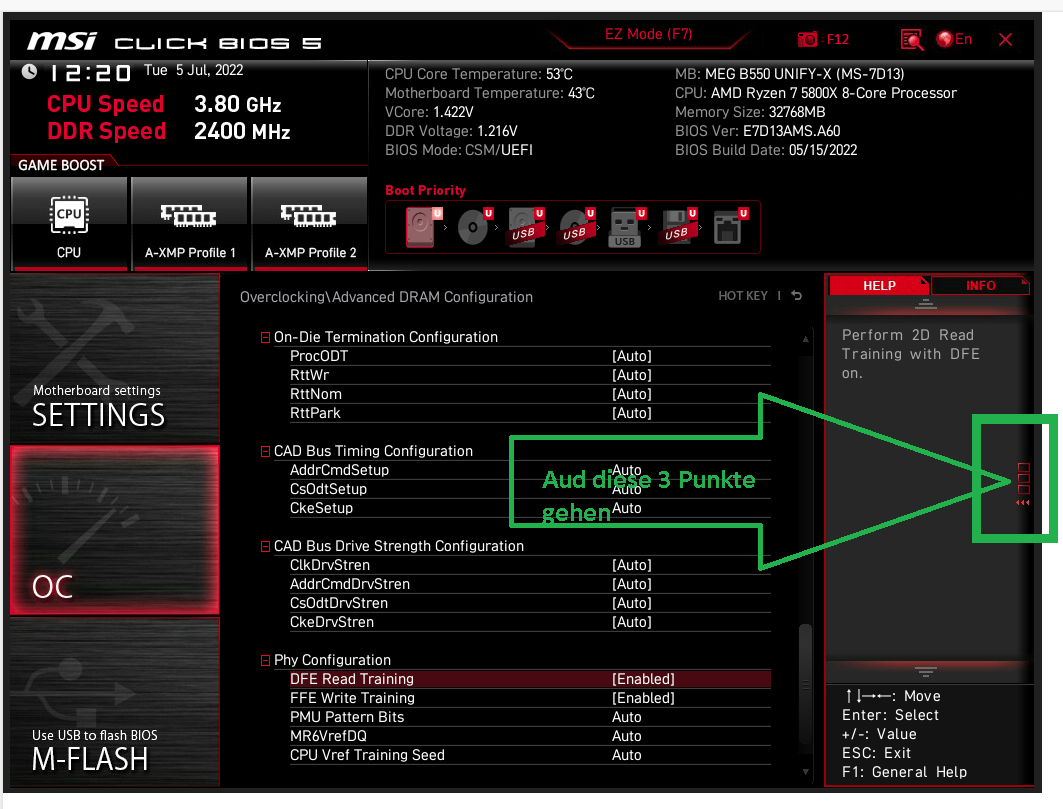
Task: Click the three red squares side panel handle
Action: (1024, 484)
